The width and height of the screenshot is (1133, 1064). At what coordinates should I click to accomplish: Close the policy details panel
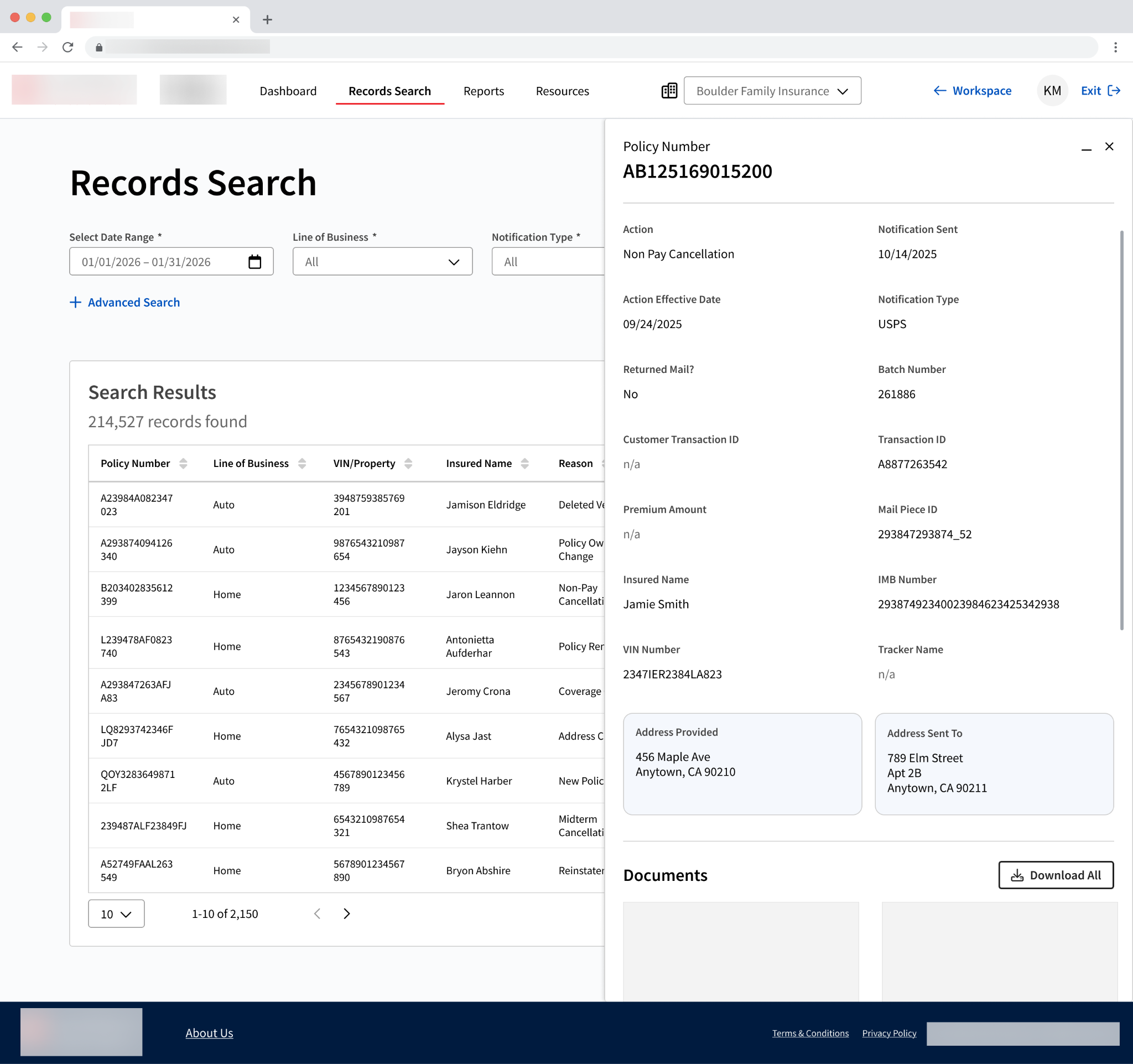pyautogui.click(x=1109, y=147)
